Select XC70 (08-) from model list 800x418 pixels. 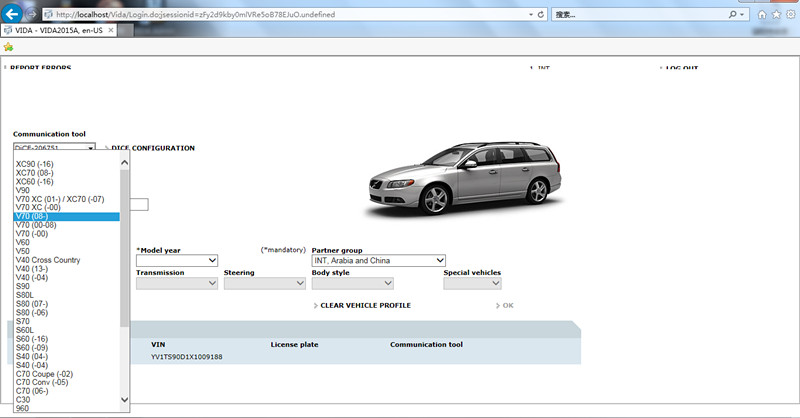click(x=67, y=173)
